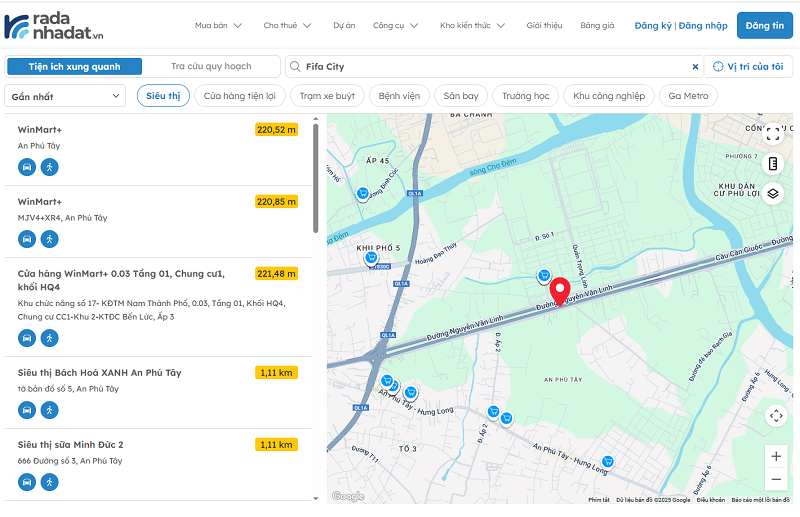
Task: Click car icon for WinMart+ MJV4+XR4
Action: click(27, 239)
